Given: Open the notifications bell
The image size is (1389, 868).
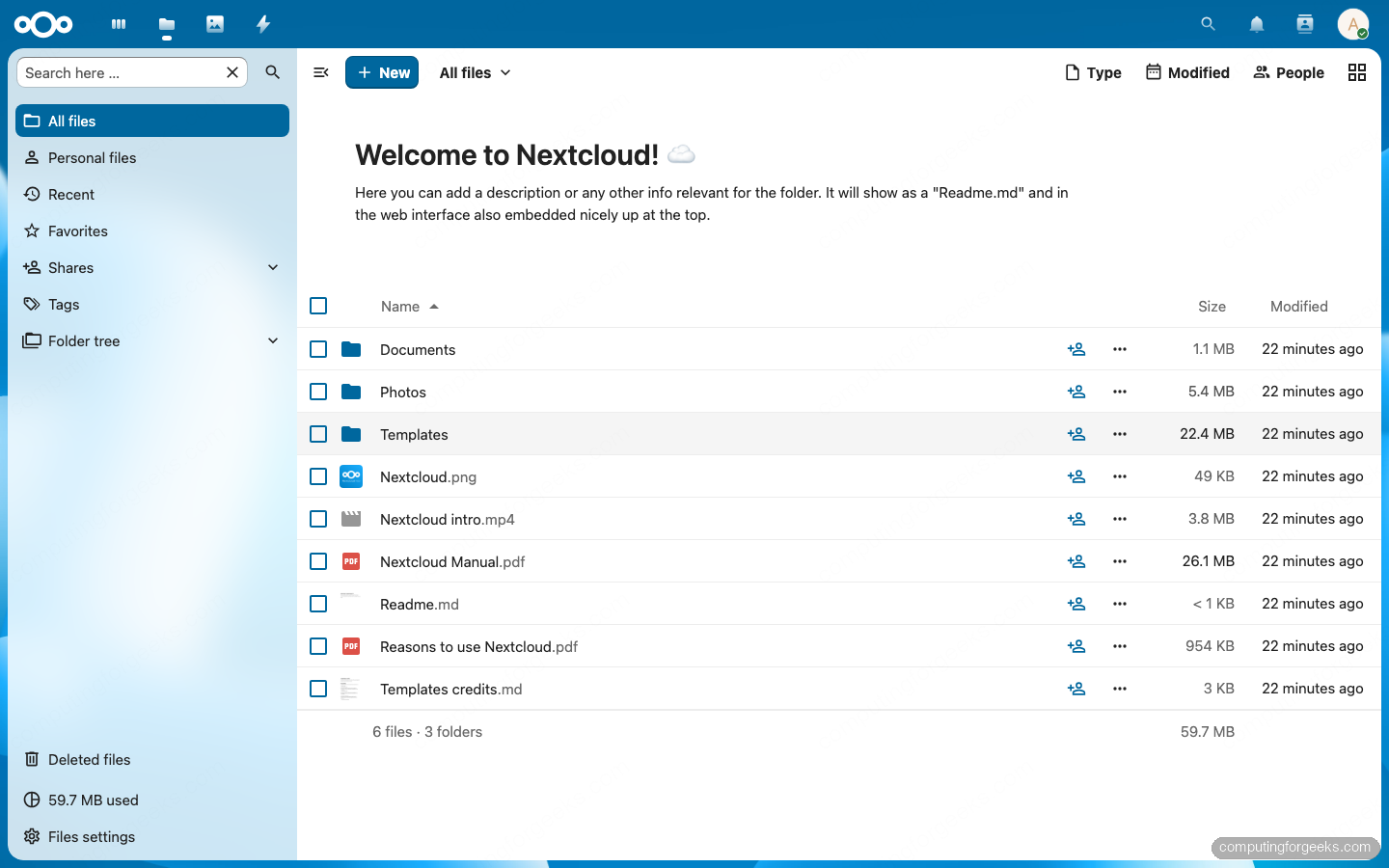Looking at the screenshot, I should (x=1256, y=24).
